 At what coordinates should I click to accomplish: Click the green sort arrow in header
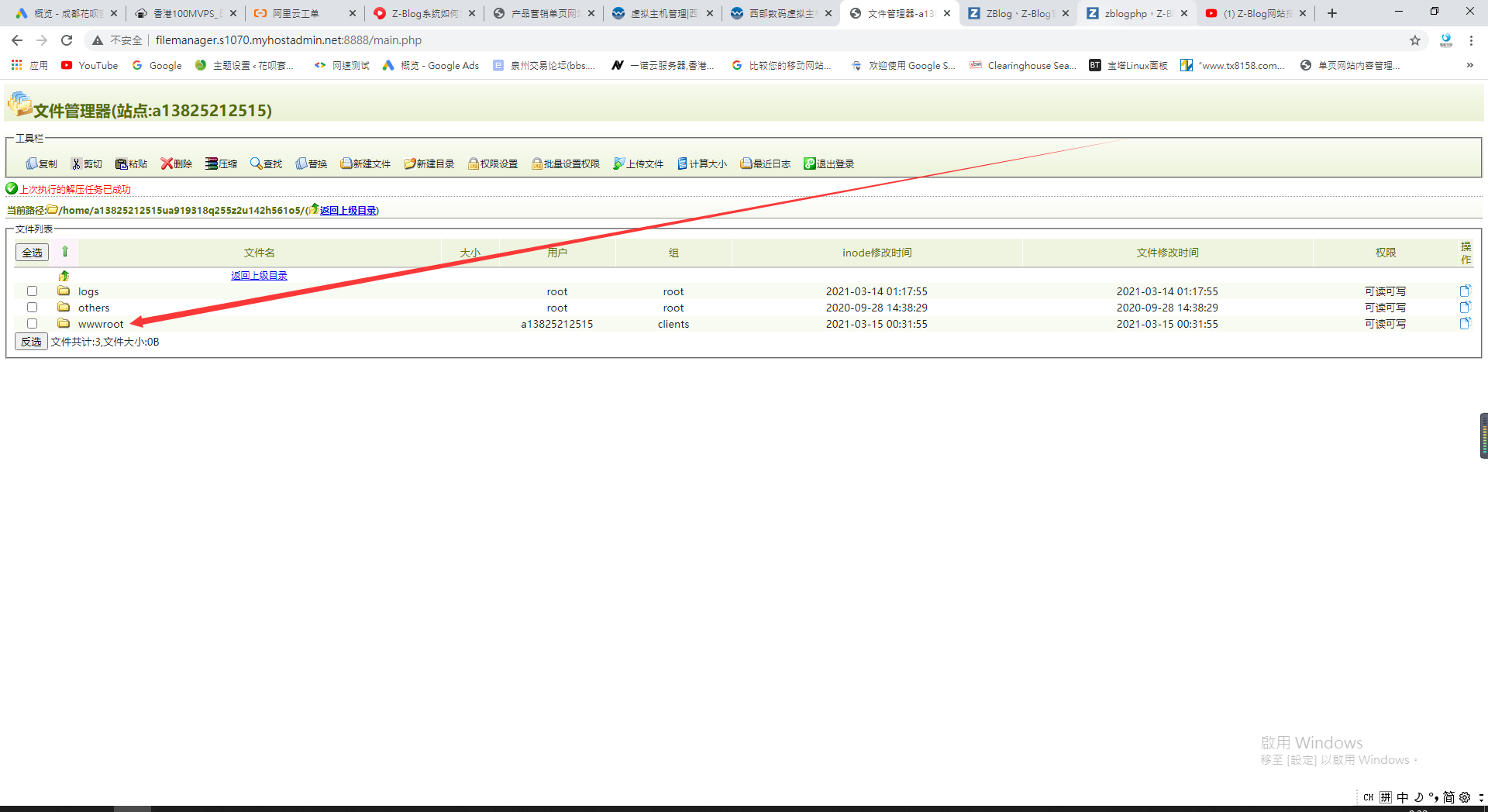coord(65,252)
